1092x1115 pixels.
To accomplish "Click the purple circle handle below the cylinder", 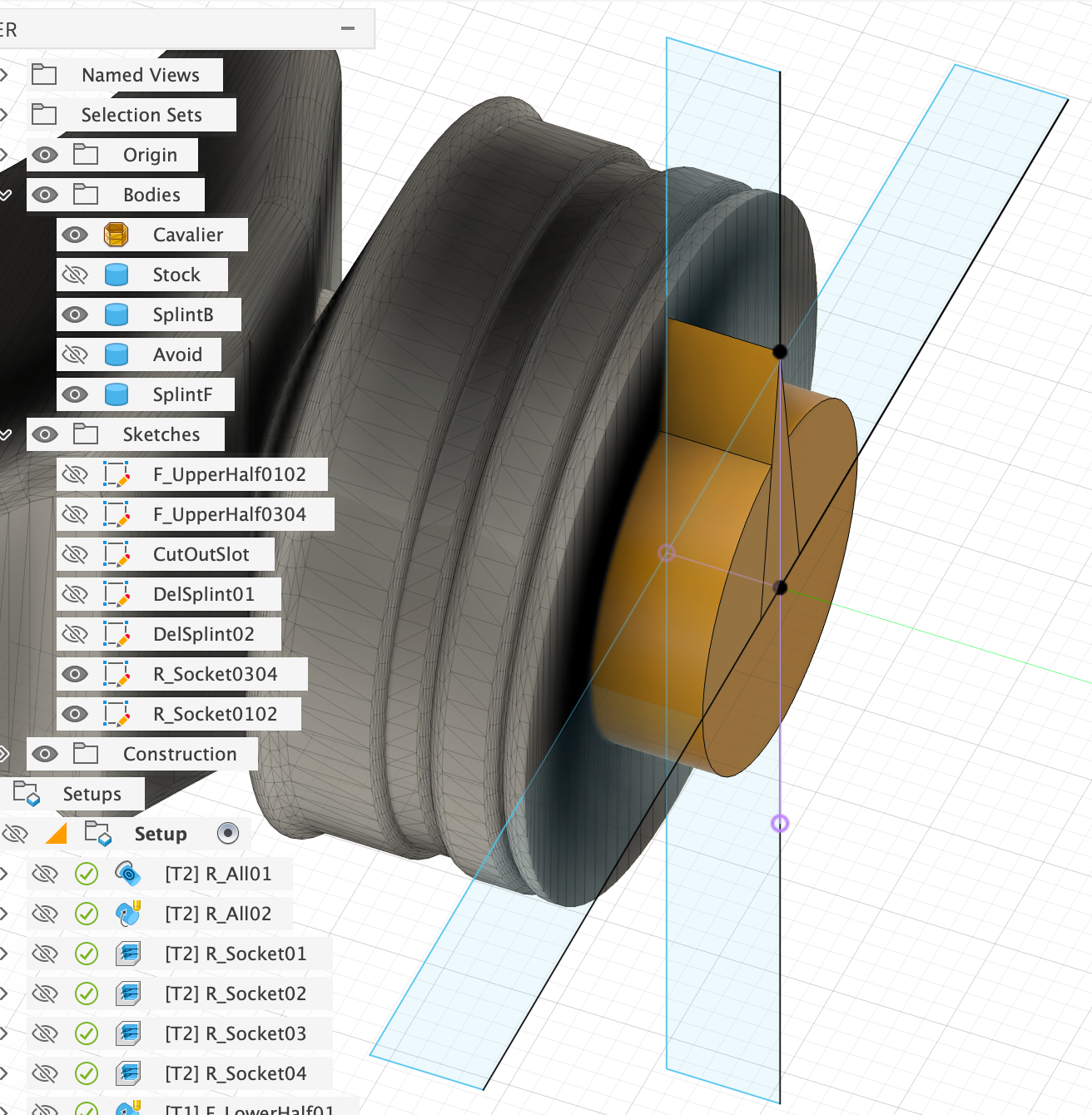I will [780, 823].
